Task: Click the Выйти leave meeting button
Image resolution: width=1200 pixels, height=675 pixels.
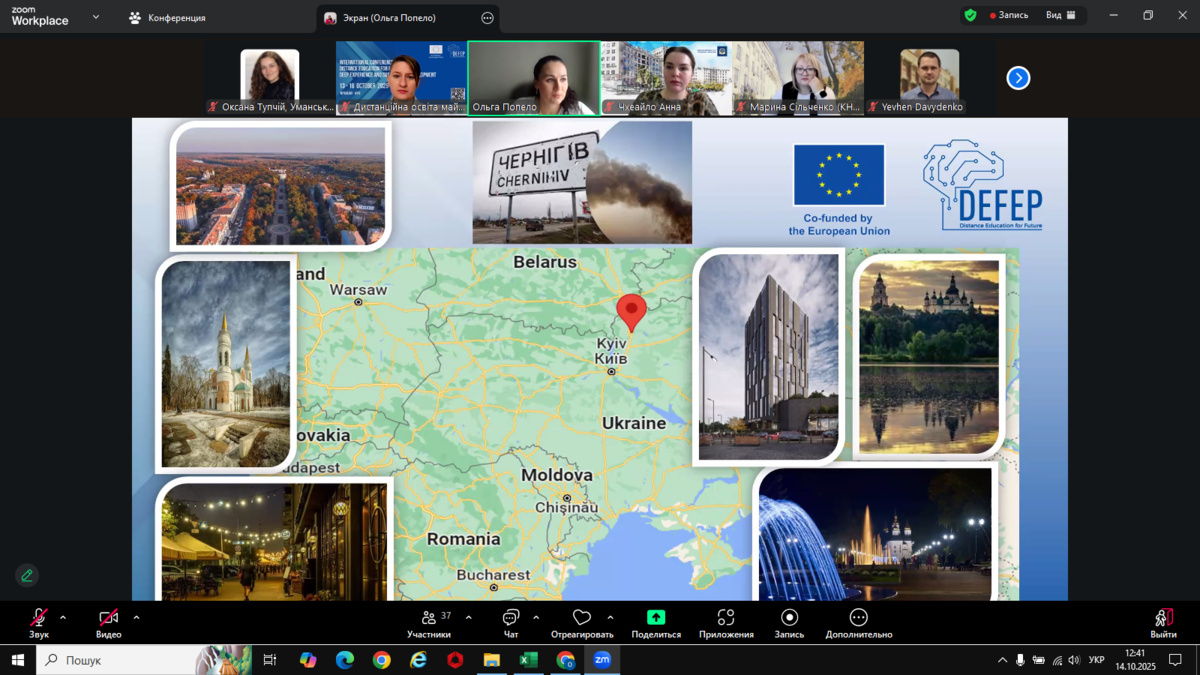Action: [x=1163, y=622]
